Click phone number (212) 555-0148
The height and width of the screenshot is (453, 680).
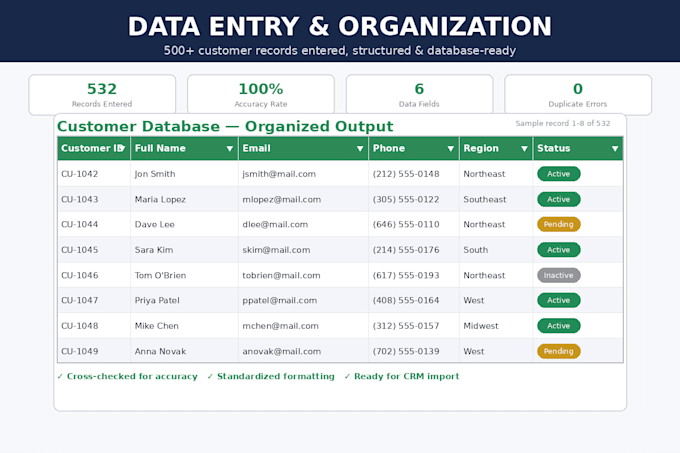406,174
